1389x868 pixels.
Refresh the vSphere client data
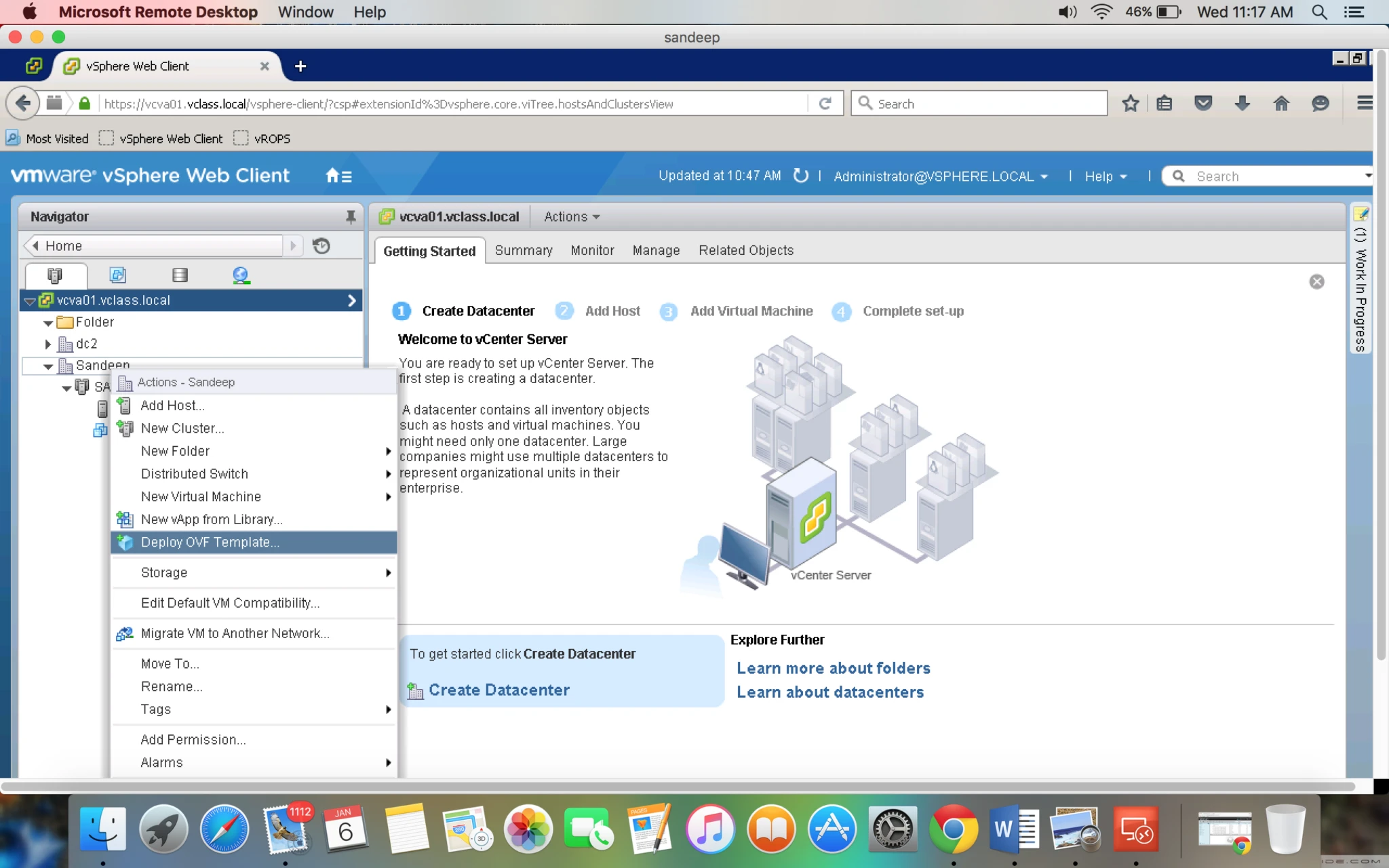point(801,176)
